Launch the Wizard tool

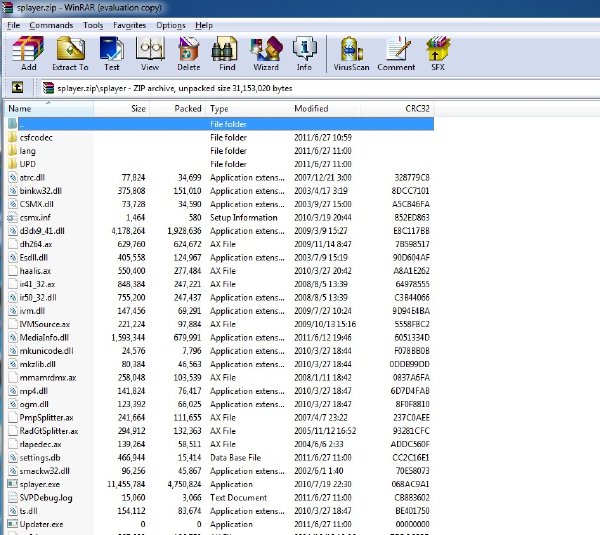point(266,49)
